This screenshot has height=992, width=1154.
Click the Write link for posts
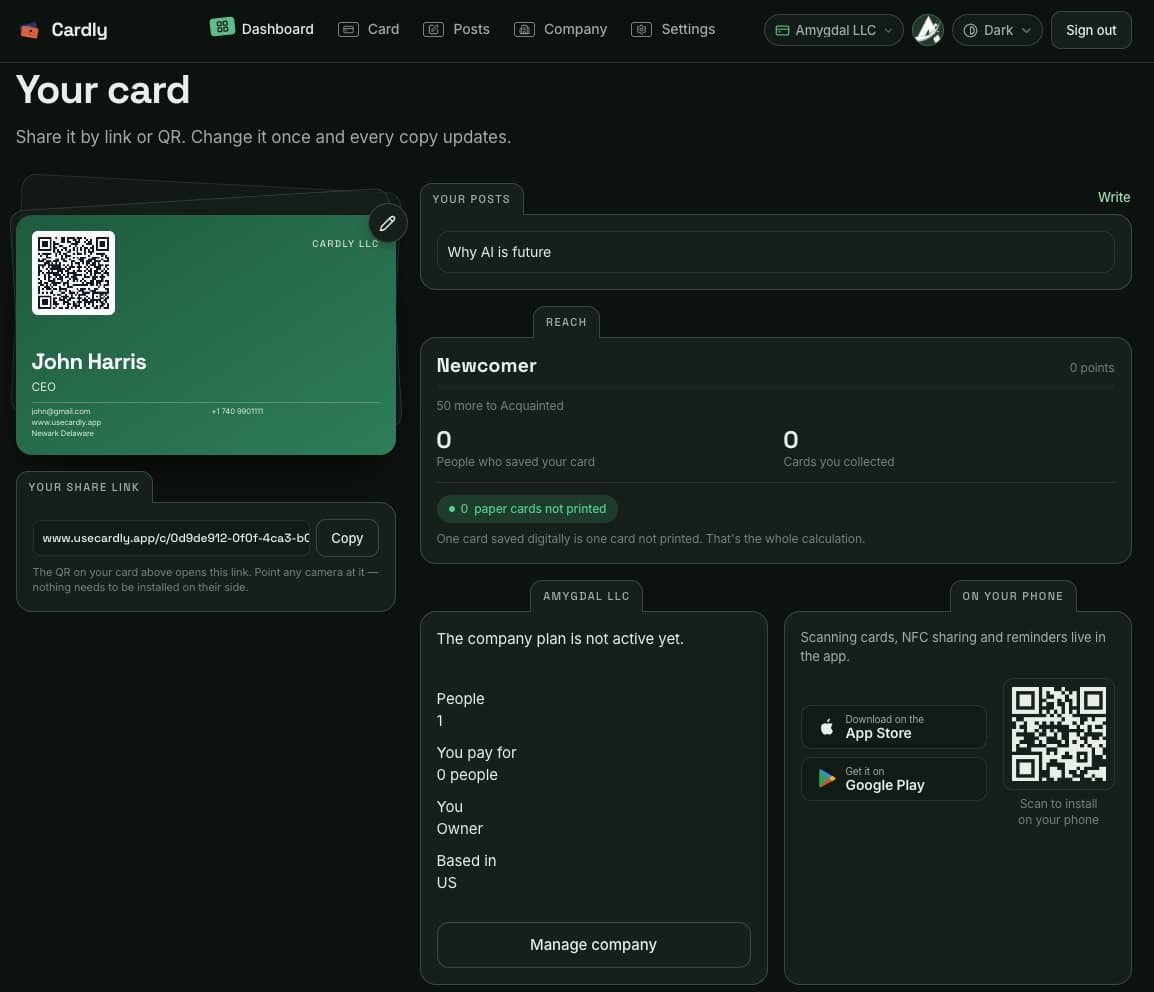click(x=1114, y=197)
